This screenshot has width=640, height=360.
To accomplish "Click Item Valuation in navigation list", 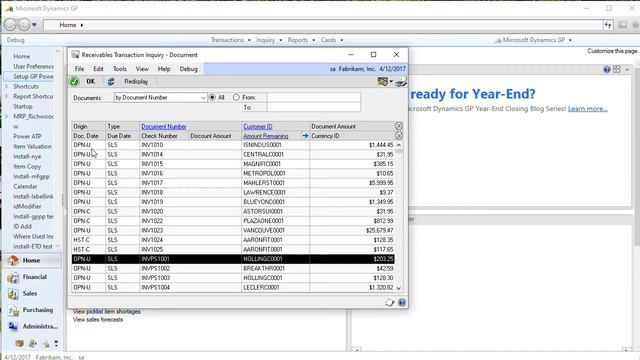I will [x=32, y=146].
